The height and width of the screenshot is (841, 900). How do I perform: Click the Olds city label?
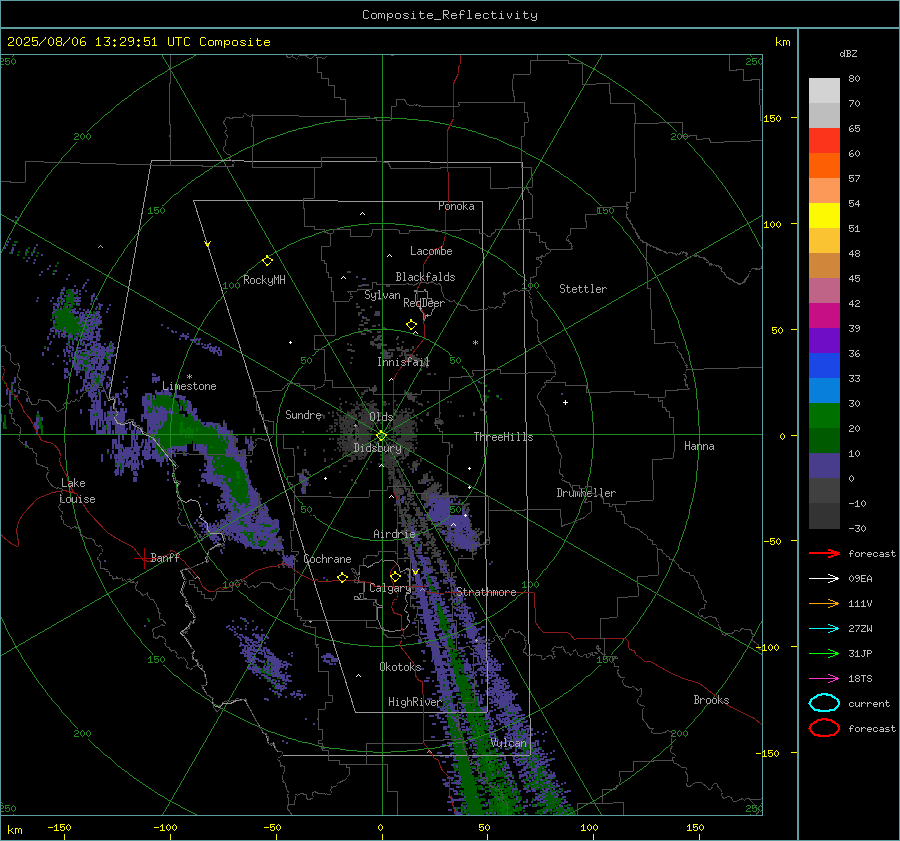coord(381,417)
